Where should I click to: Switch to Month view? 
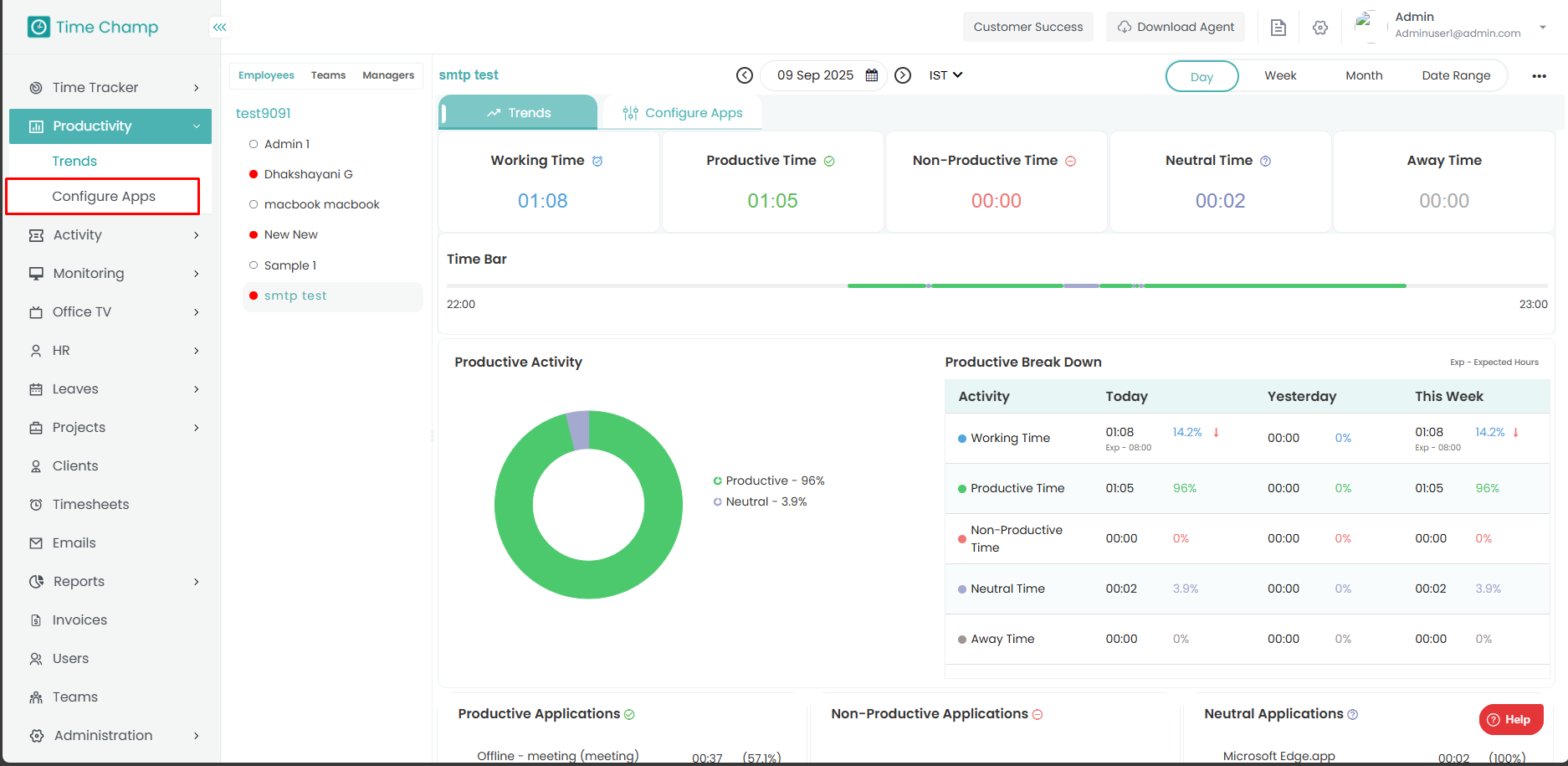click(x=1363, y=75)
